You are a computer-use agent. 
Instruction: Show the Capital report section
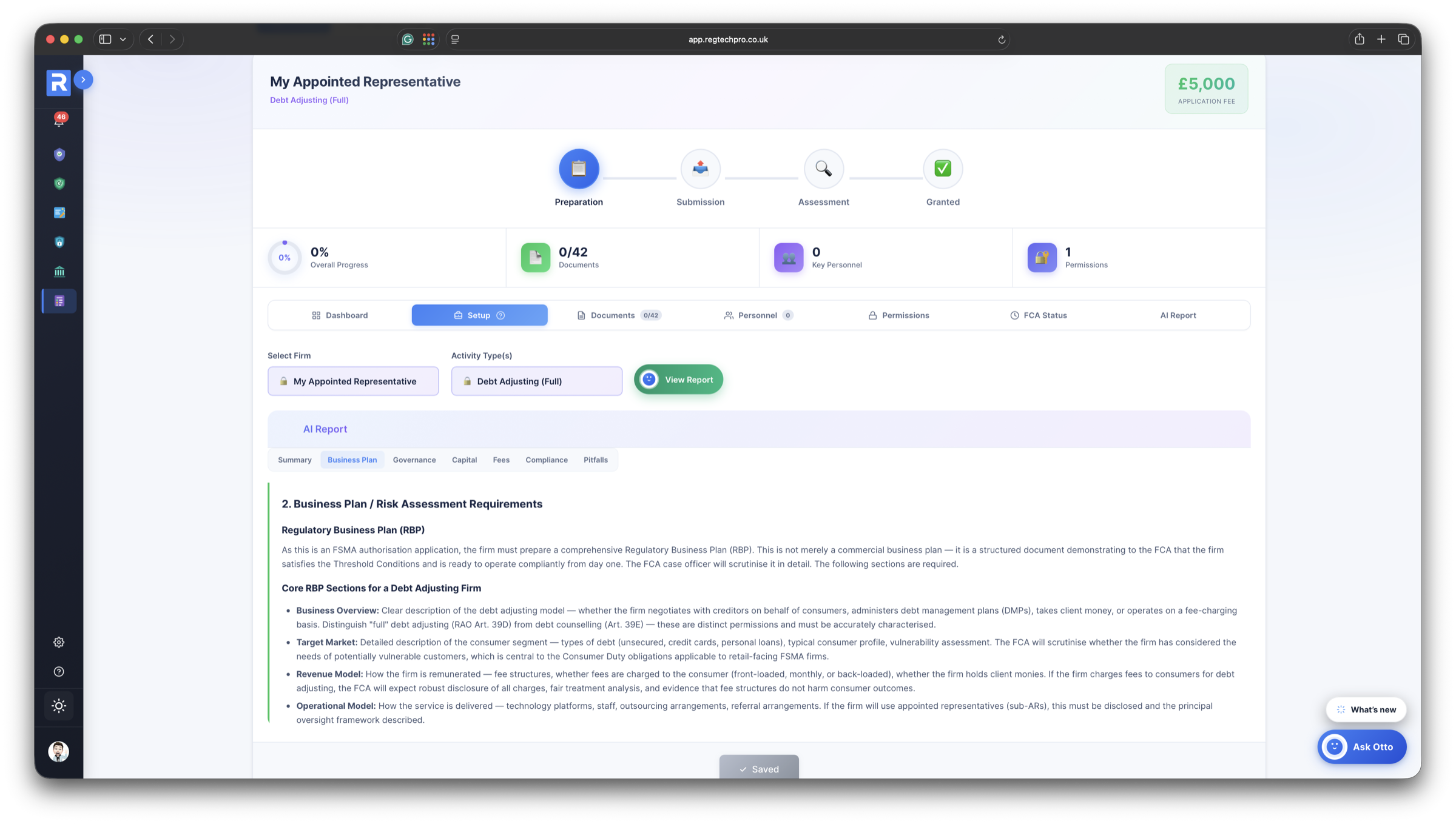[464, 460]
